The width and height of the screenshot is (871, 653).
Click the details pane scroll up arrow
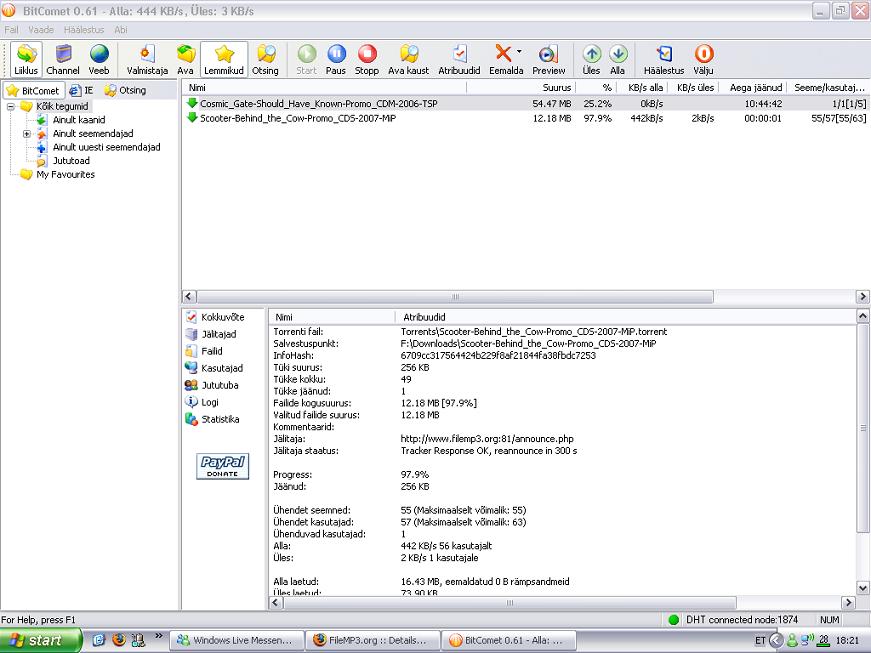863,317
